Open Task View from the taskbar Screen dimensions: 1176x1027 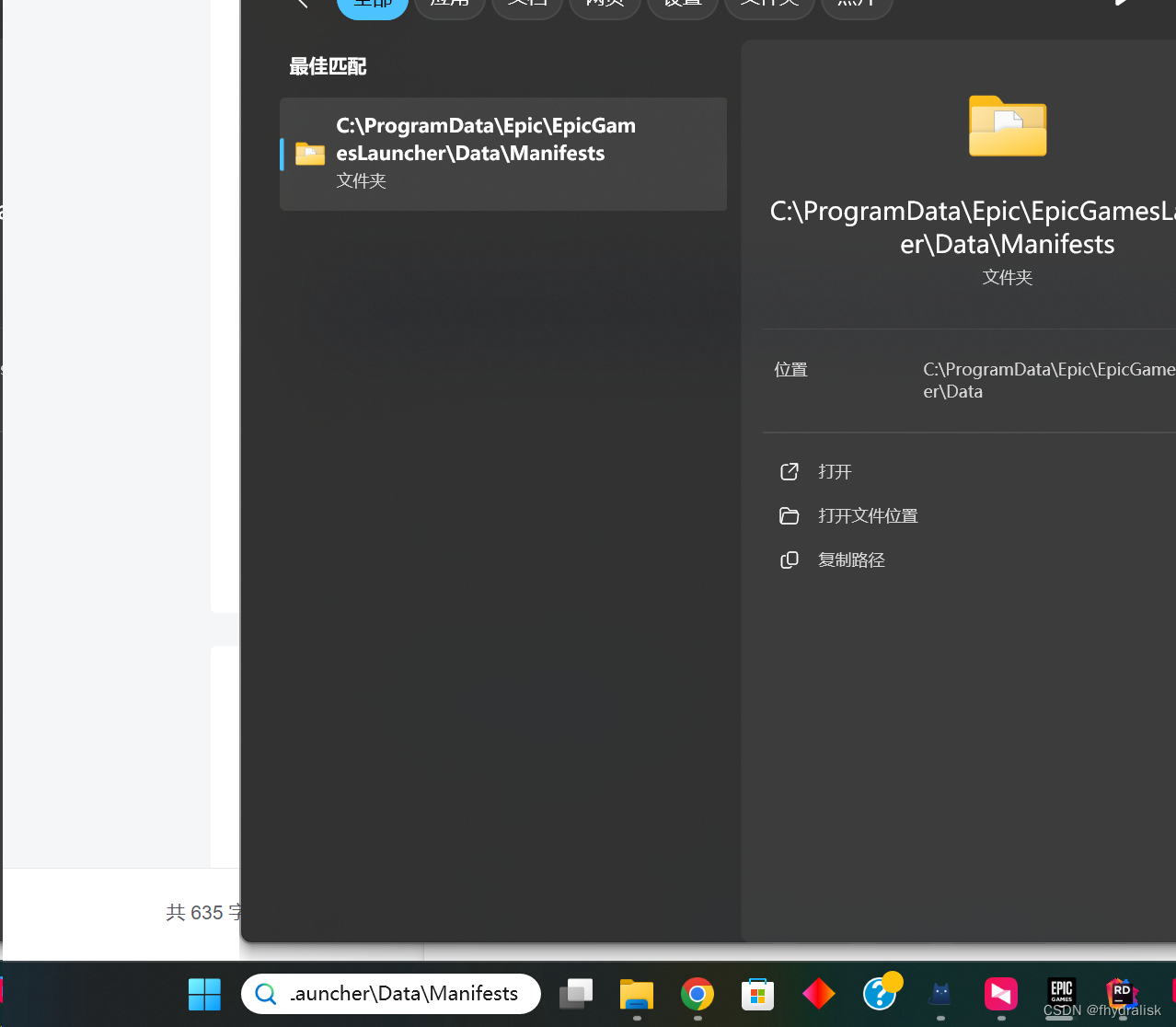[x=576, y=994]
